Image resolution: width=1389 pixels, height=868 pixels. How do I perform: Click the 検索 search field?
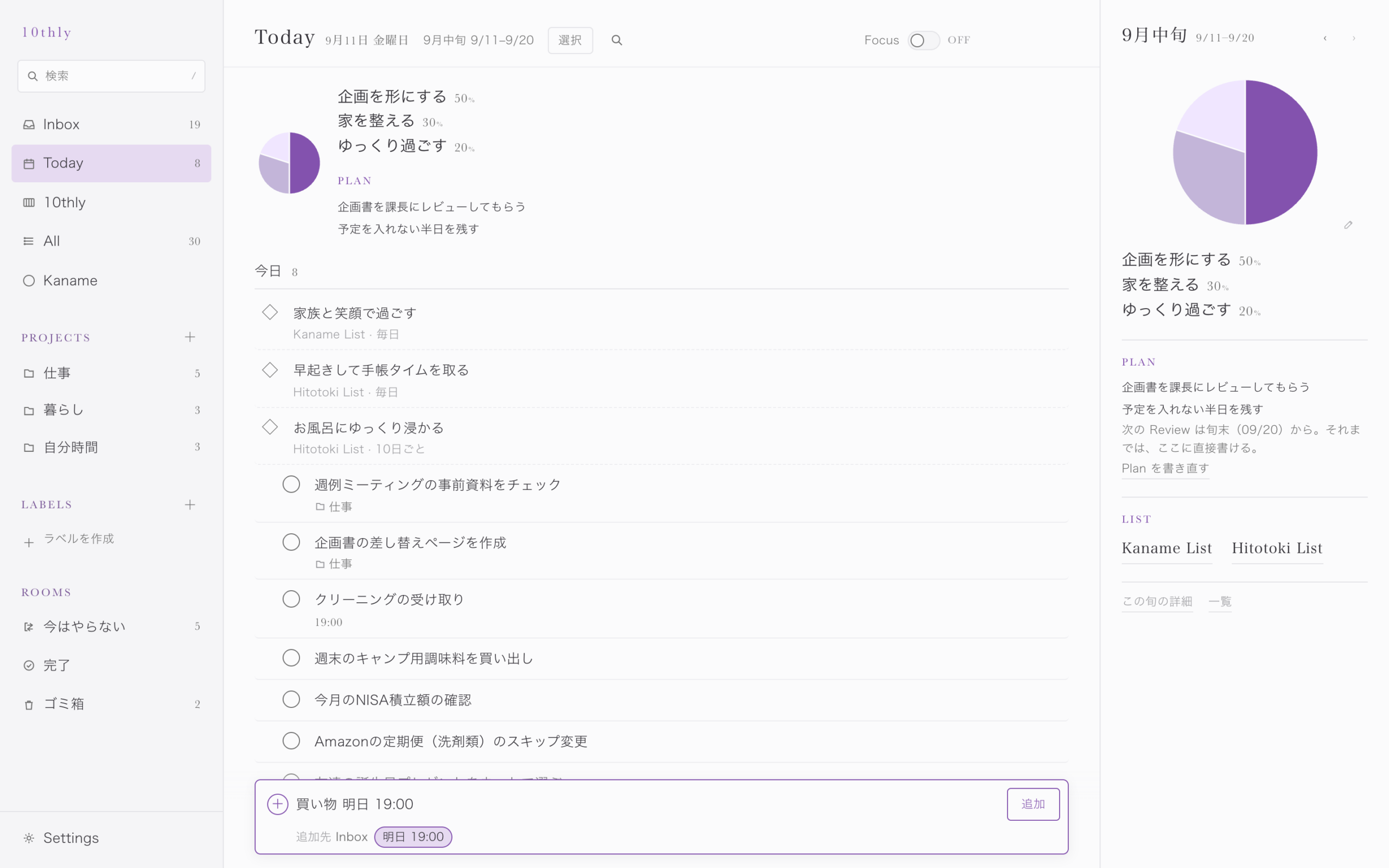[111, 76]
